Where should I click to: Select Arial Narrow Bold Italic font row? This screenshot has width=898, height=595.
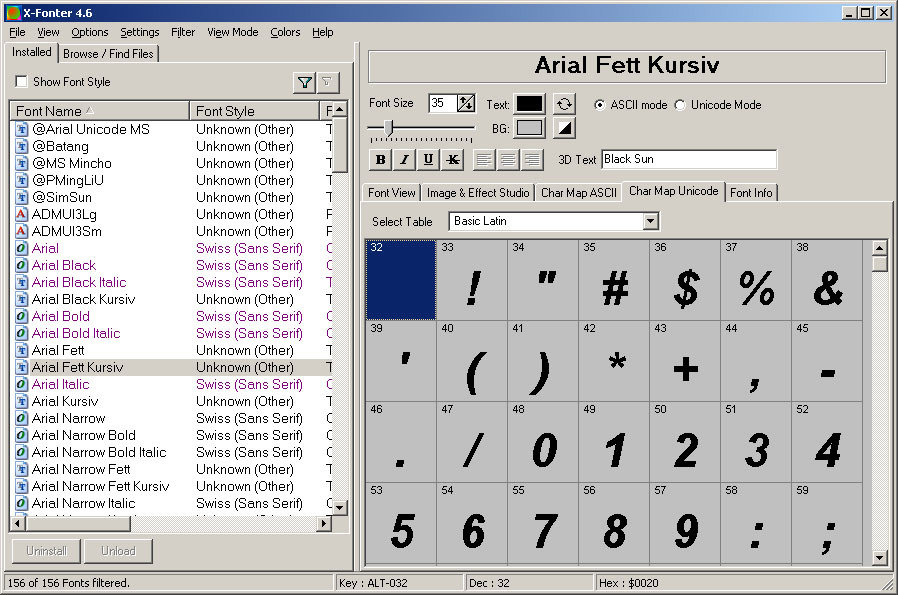coord(171,452)
